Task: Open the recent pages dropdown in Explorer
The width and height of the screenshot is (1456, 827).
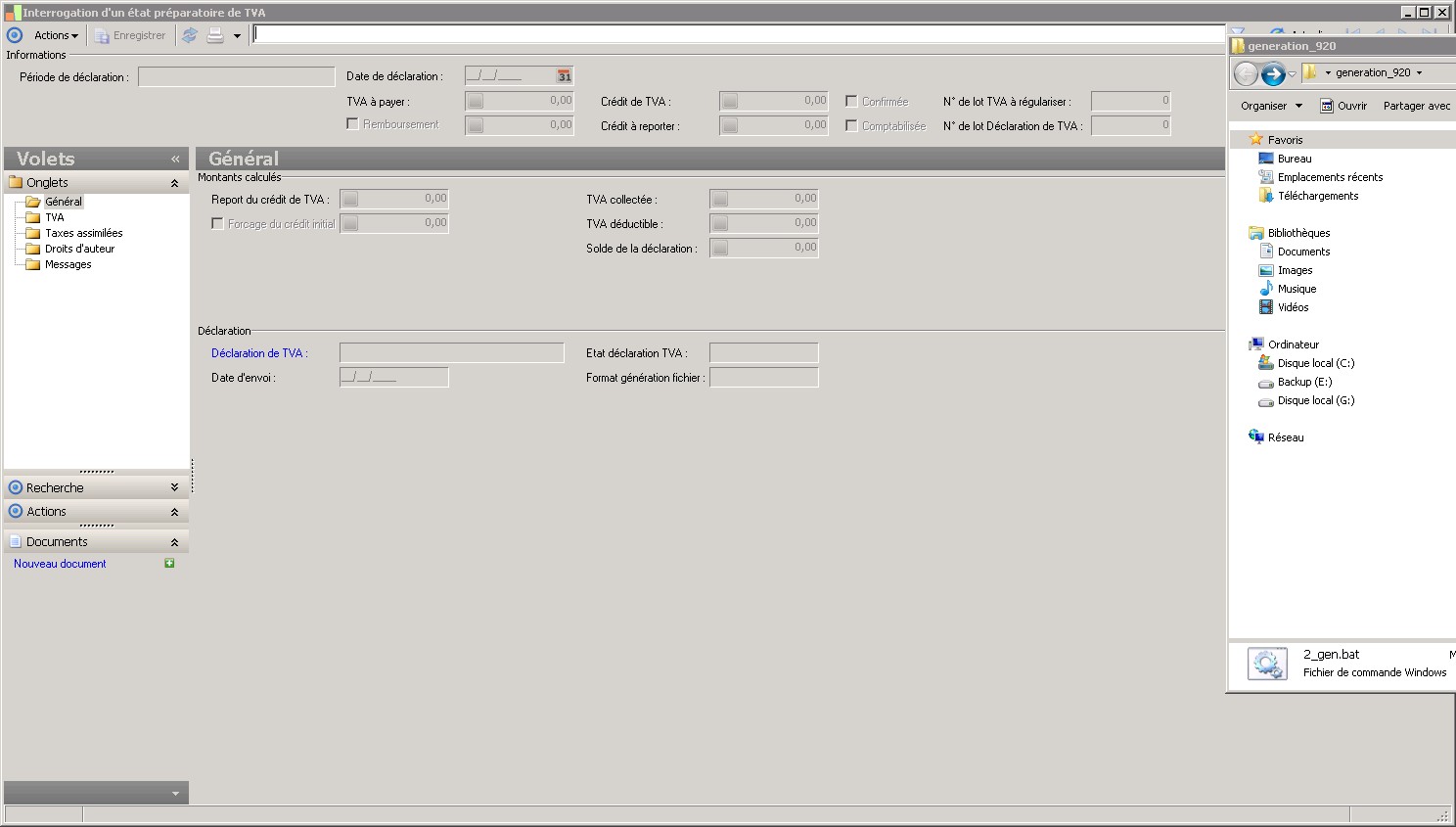Action: 1292,74
